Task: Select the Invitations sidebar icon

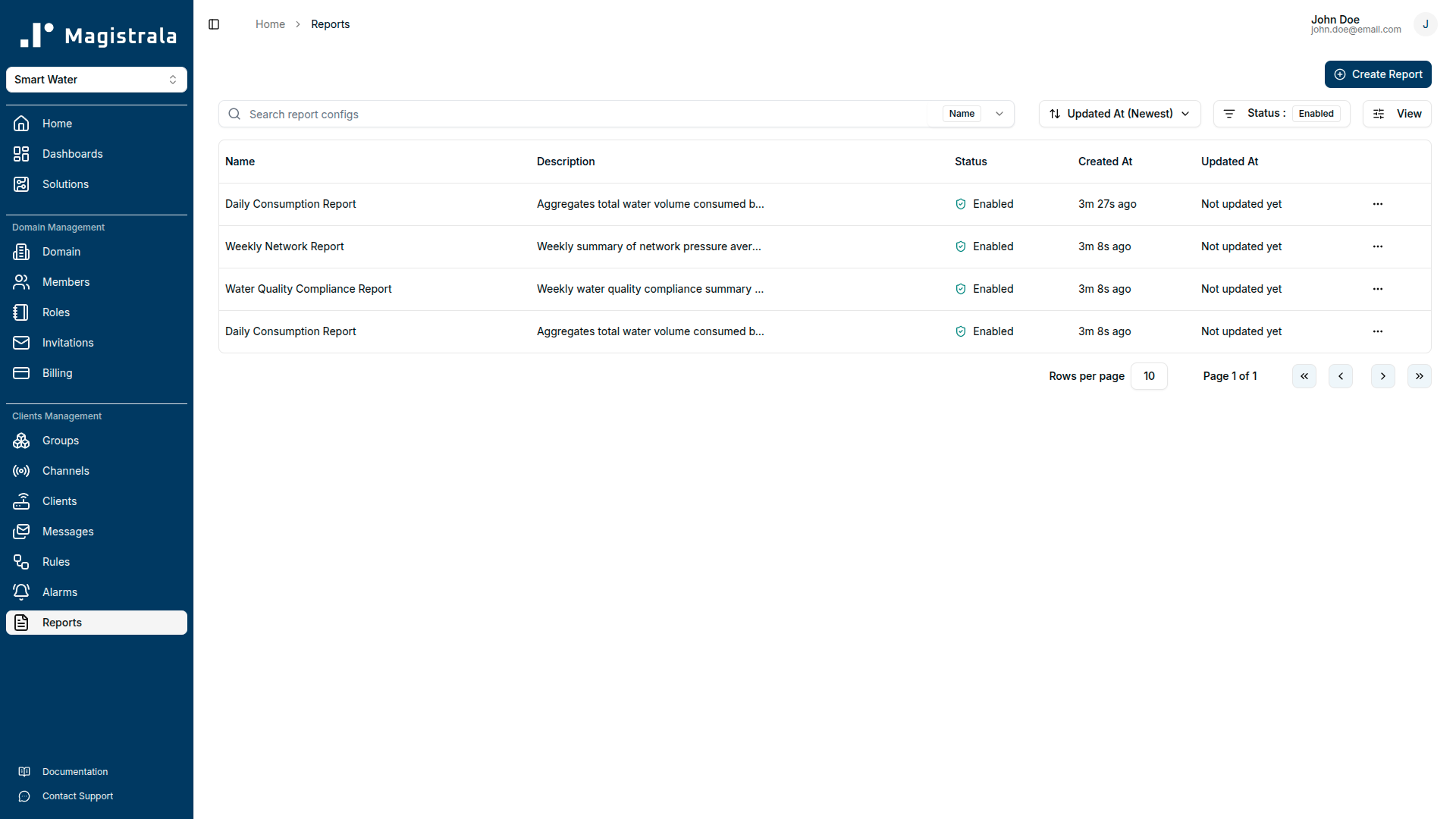Action: [x=20, y=343]
